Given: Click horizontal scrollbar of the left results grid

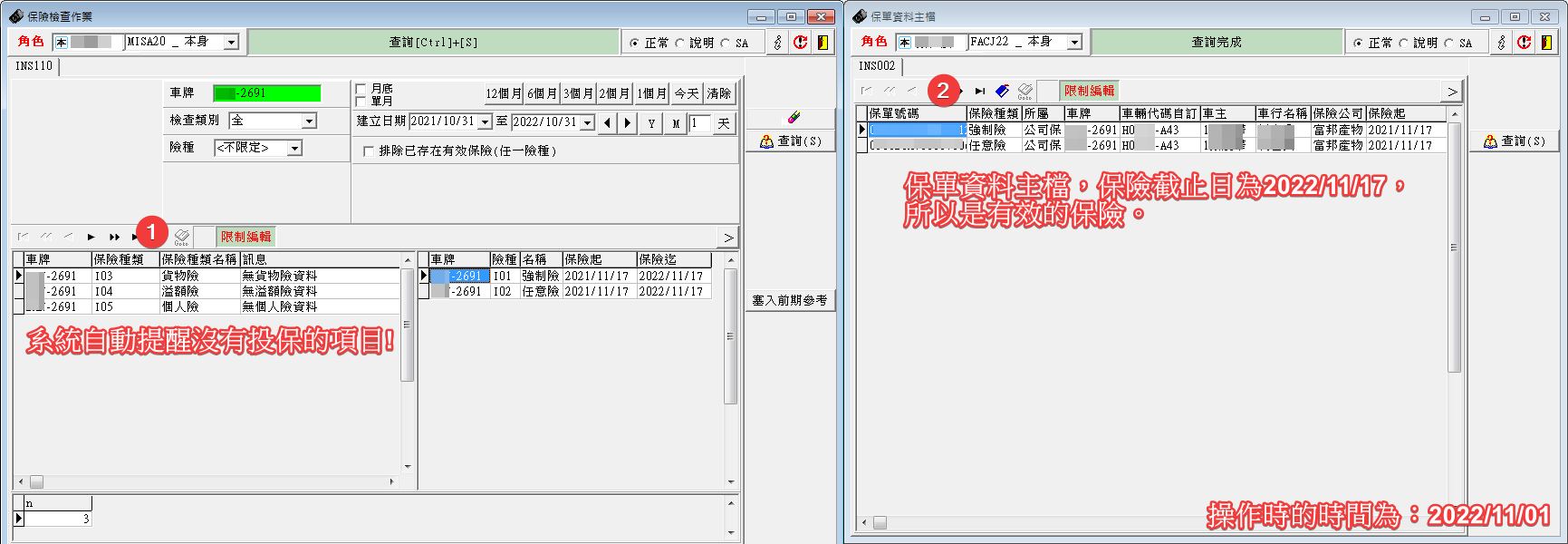Looking at the screenshot, I should pos(208,481).
